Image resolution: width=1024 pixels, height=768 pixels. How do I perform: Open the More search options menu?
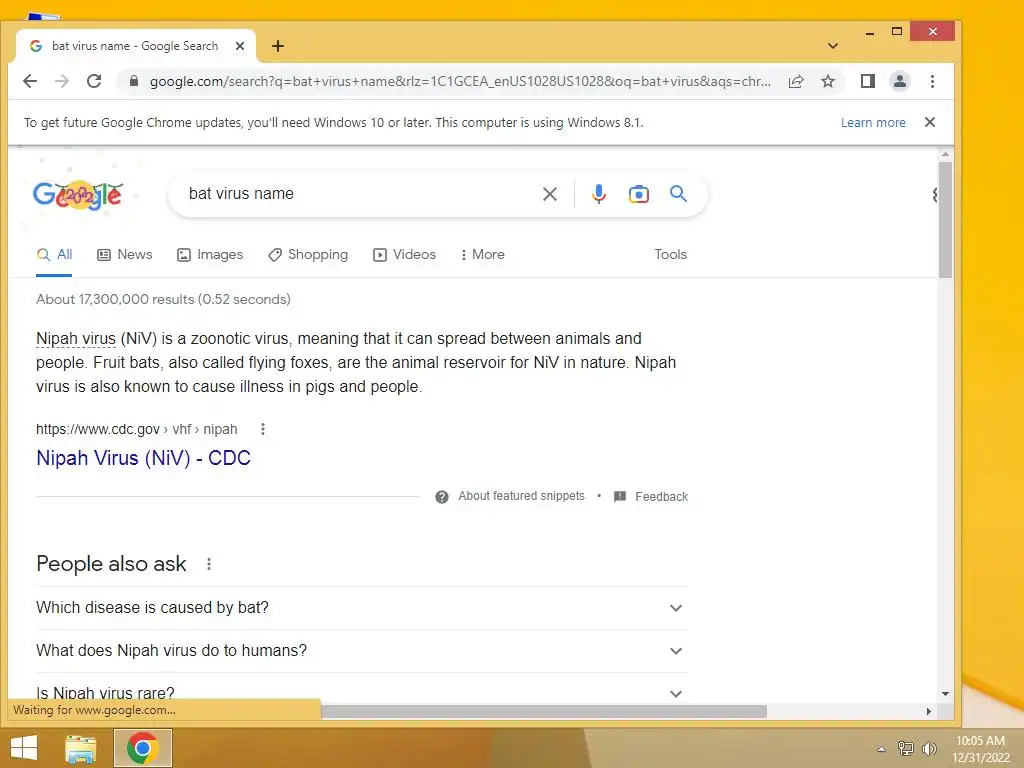(482, 255)
